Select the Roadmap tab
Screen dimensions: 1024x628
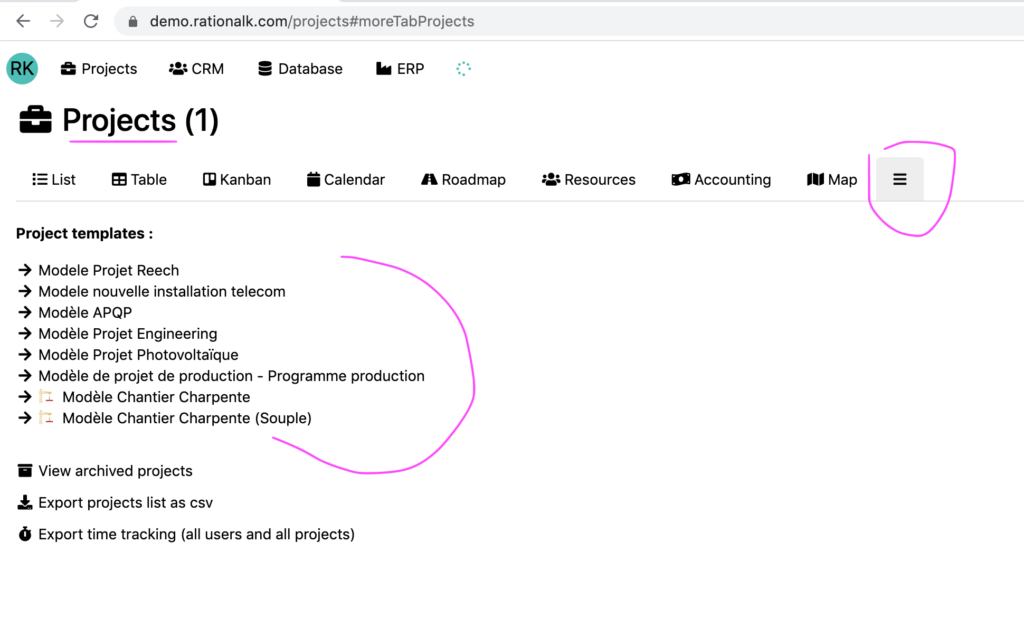point(463,180)
